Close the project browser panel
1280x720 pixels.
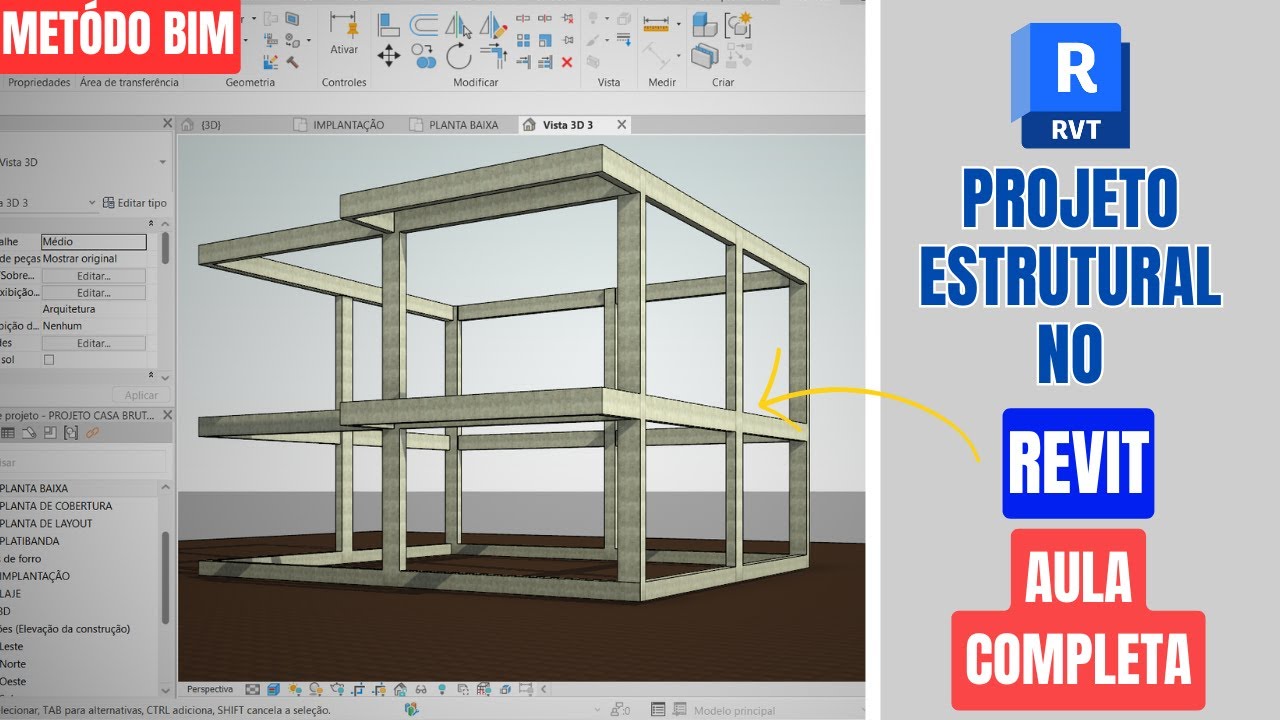[x=167, y=413]
